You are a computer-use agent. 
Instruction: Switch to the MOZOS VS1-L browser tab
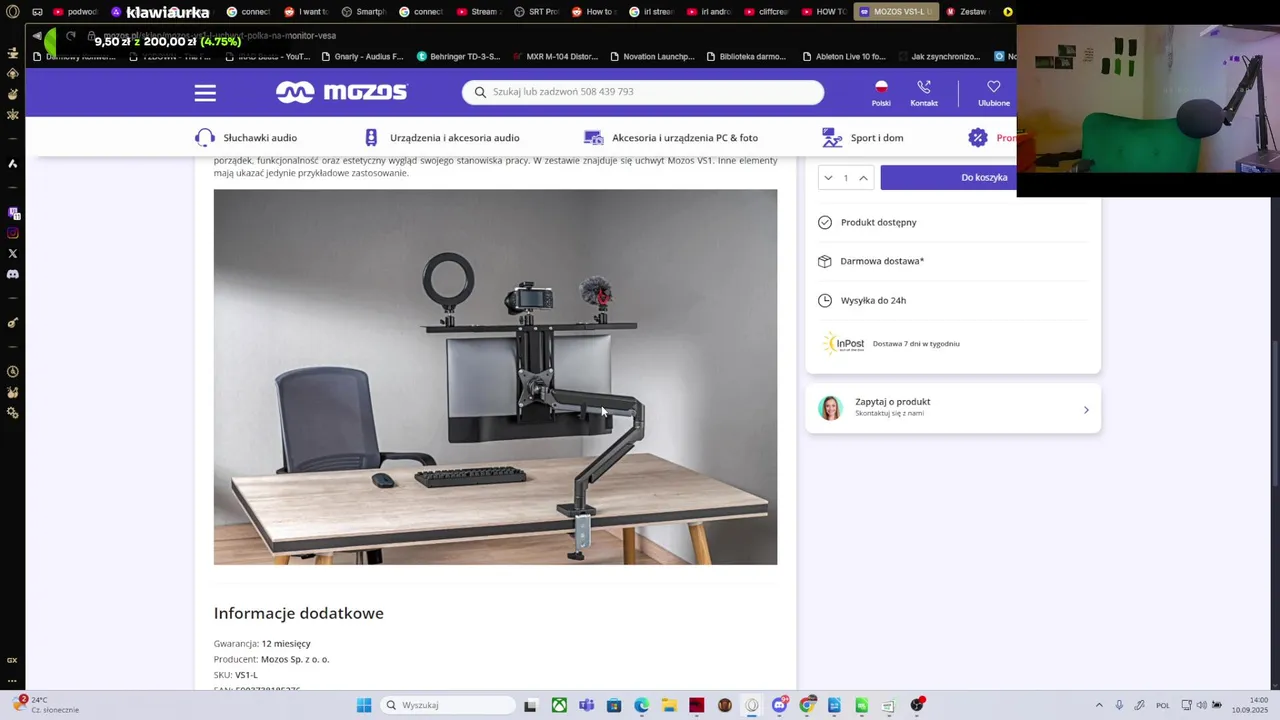click(895, 12)
